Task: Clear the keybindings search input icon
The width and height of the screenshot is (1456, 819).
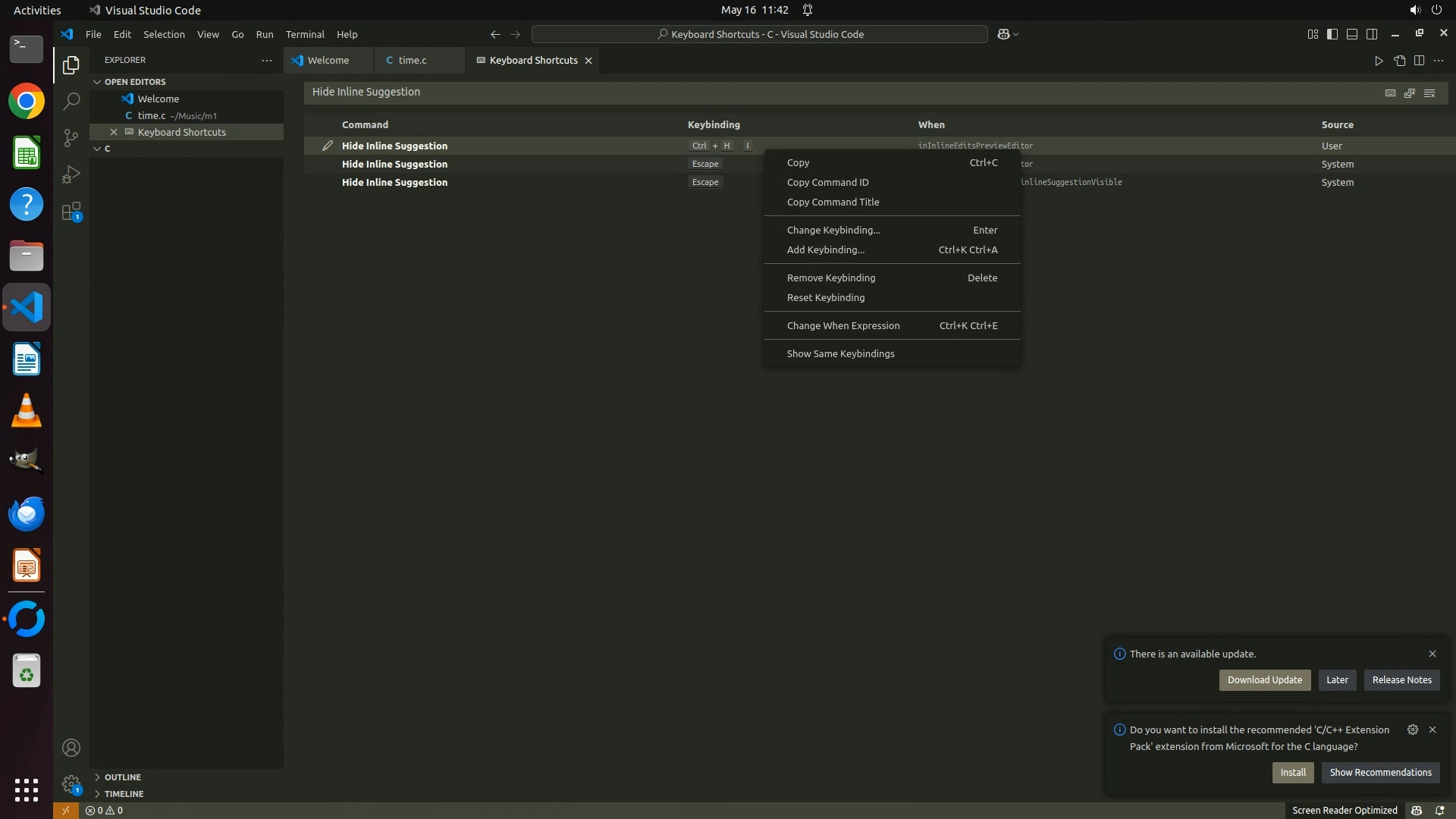Action: tap(1429, 93)
